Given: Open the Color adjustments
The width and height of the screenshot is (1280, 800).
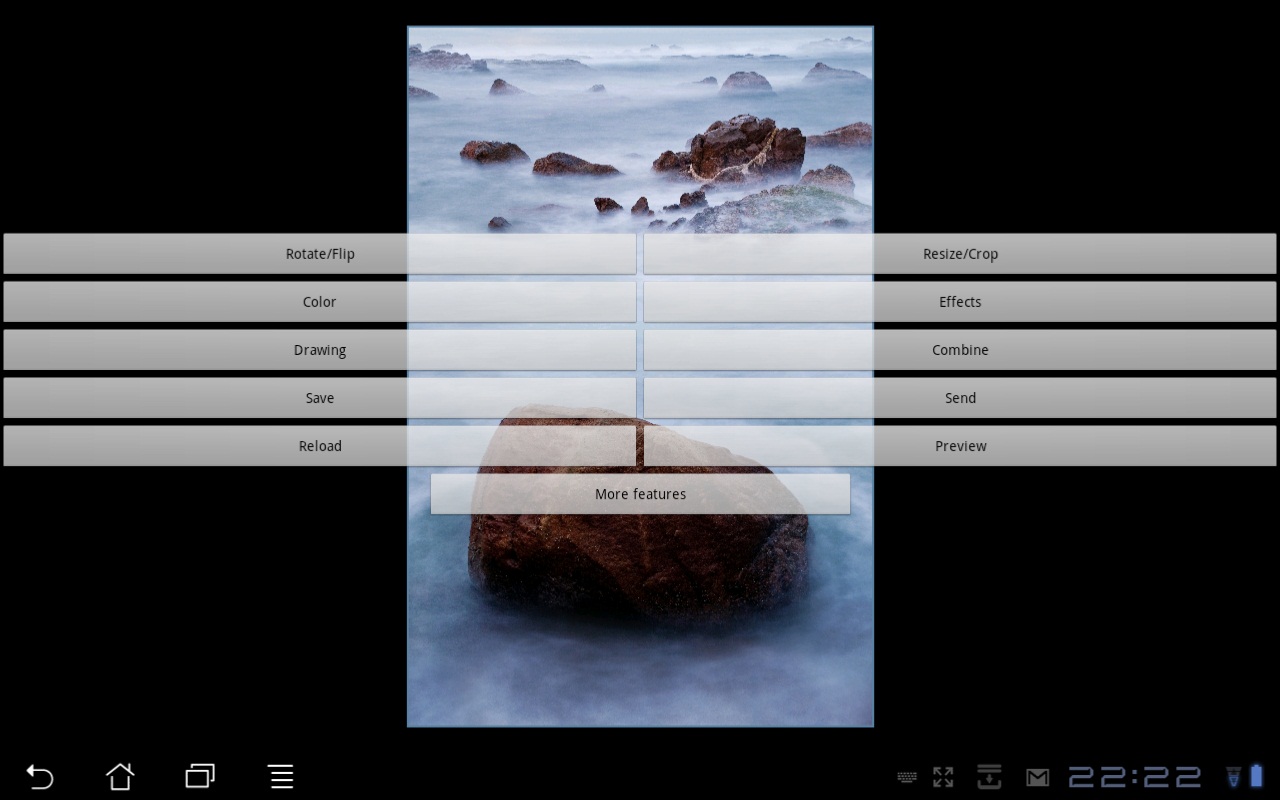Looking at the screenshot, I should tap(320, 302).
